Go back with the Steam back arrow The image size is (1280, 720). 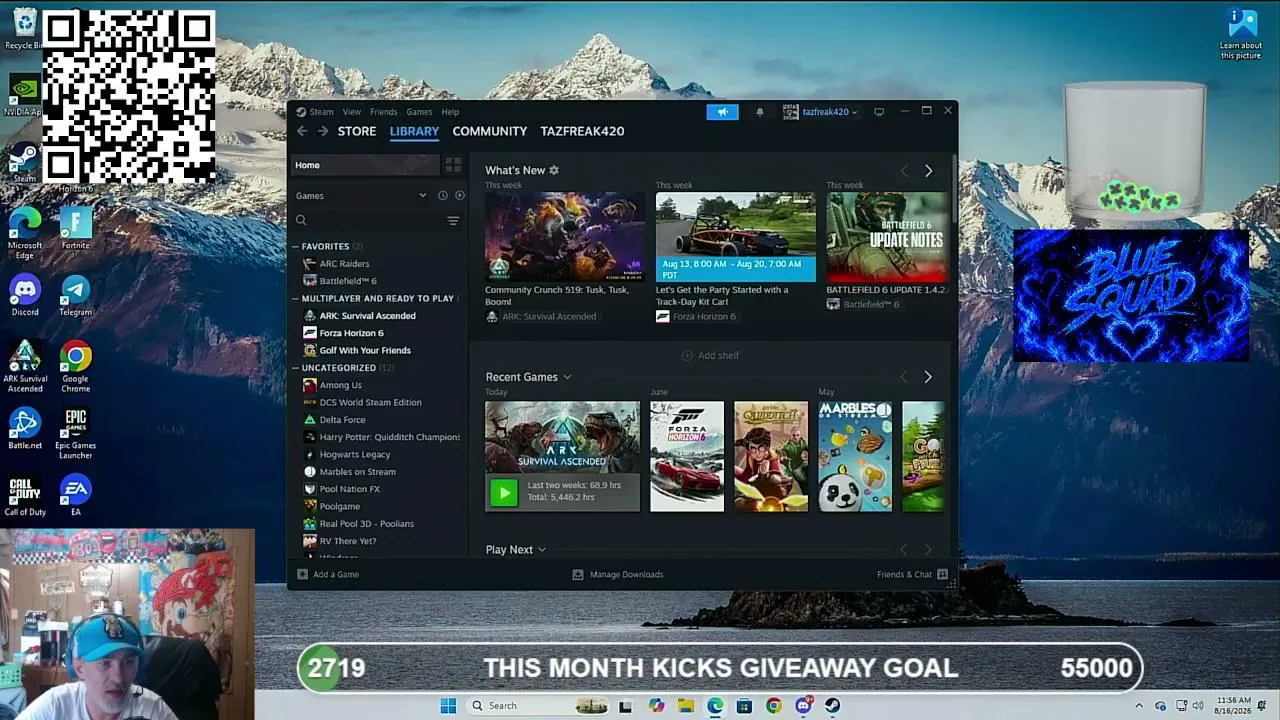coord(302,131)
